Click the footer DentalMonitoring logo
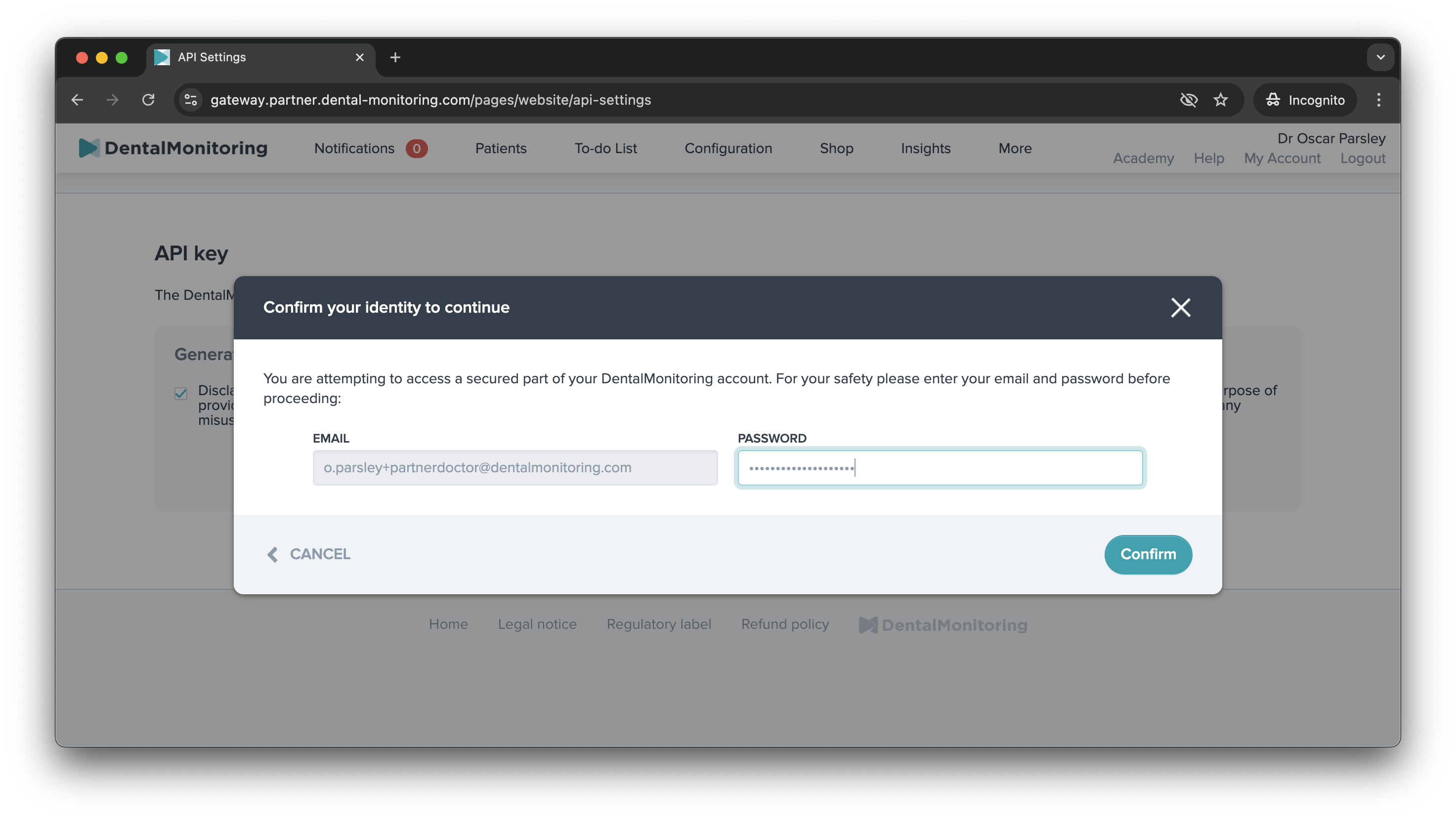Screen dimensions: 1456x820 point(943,624)
